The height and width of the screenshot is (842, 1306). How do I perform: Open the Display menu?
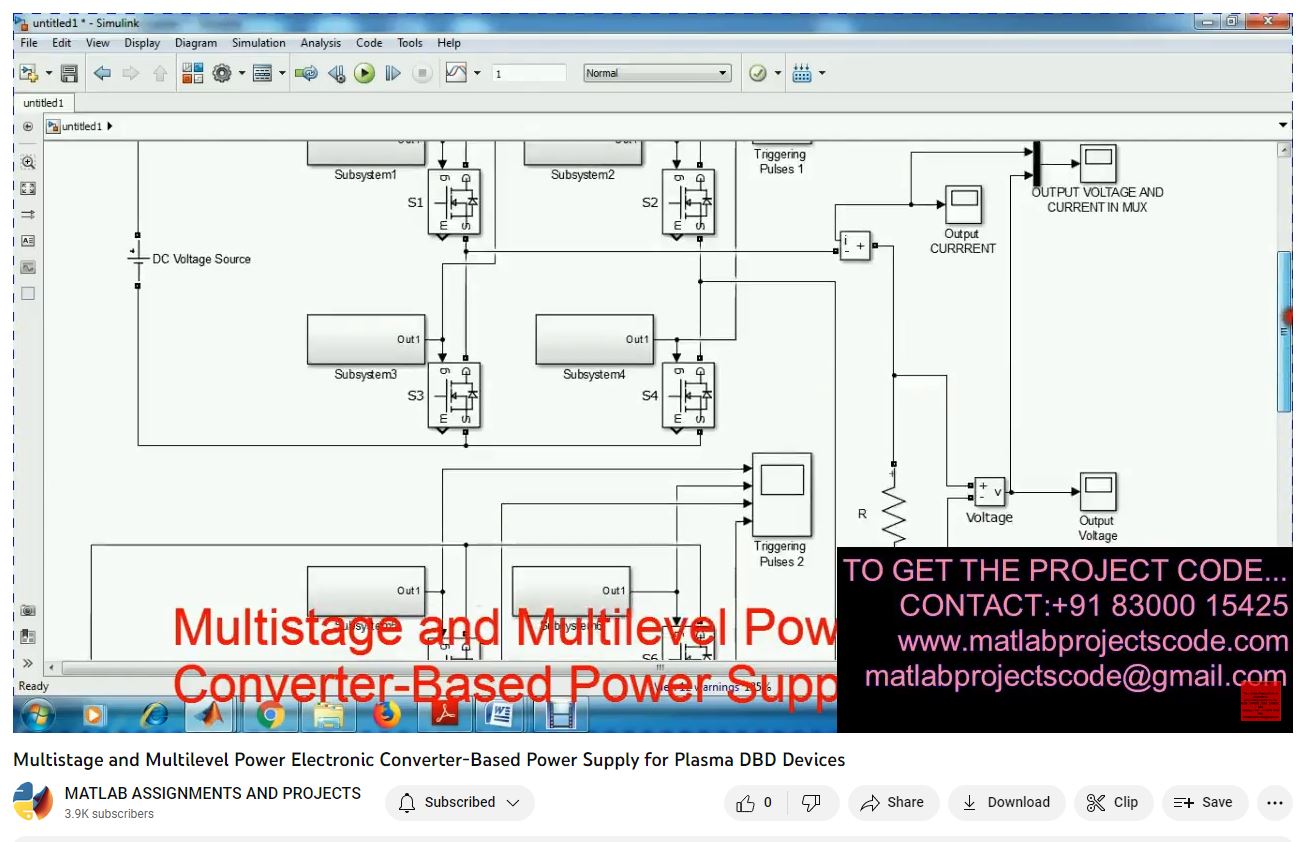point(142,43)
